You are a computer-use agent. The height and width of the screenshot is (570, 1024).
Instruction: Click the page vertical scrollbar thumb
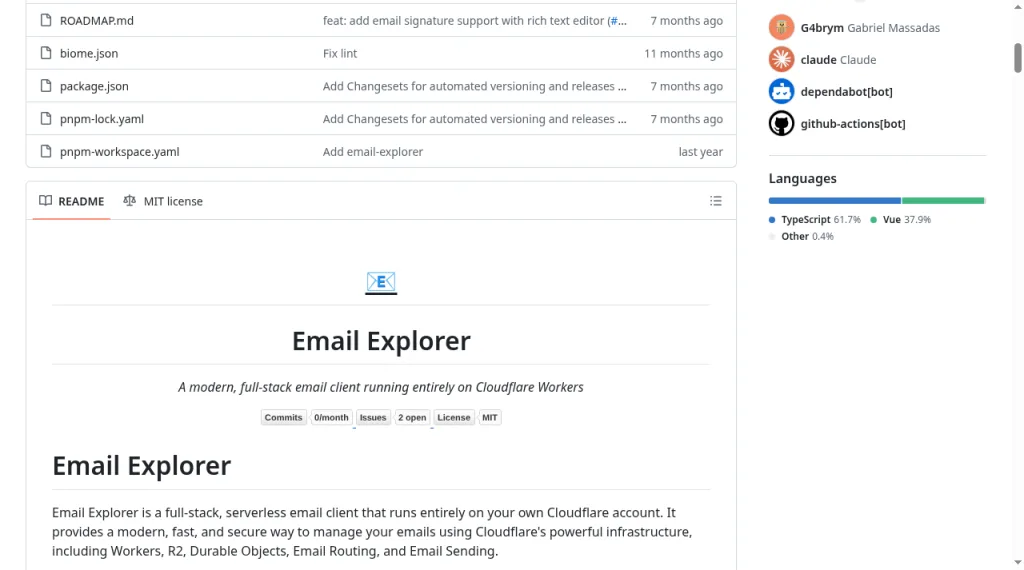1017,58
